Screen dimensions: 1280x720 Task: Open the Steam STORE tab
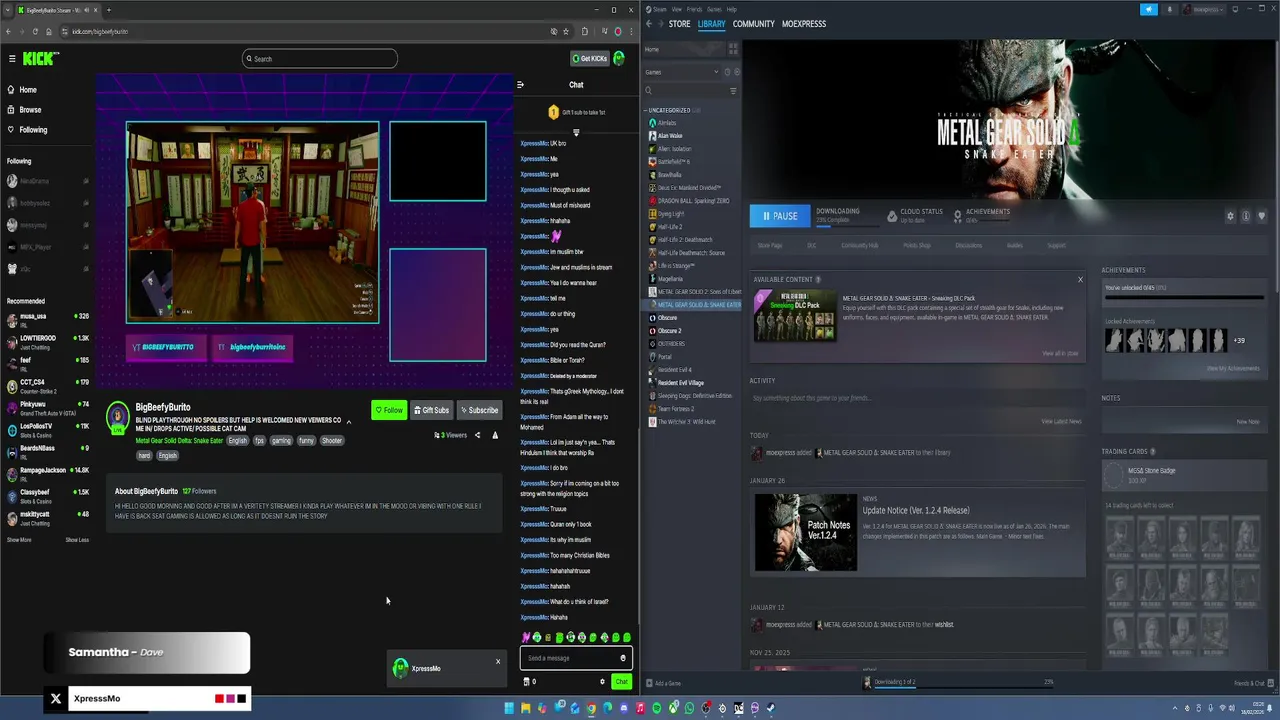point(679,24)
